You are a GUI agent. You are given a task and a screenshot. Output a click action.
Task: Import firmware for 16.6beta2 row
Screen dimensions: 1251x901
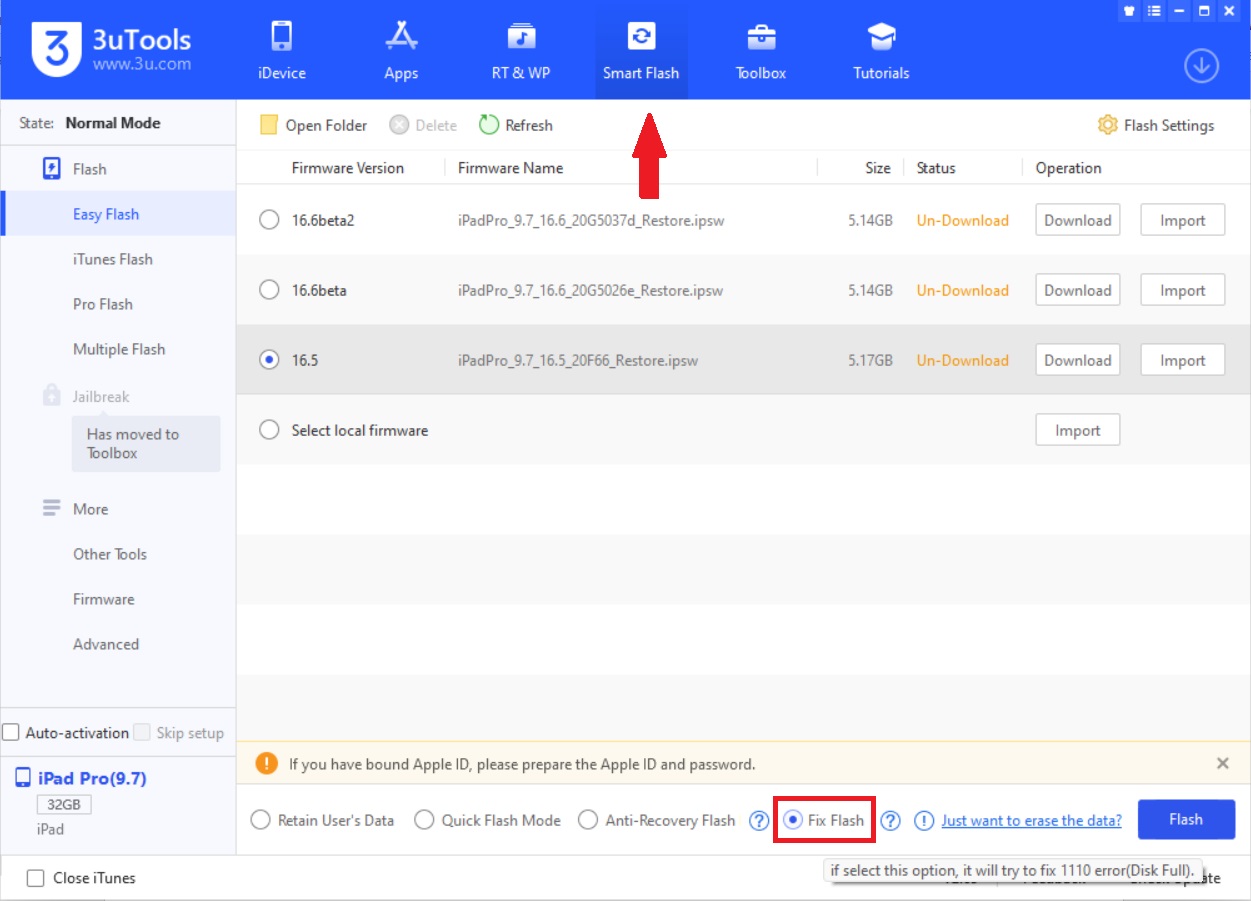1183,220
